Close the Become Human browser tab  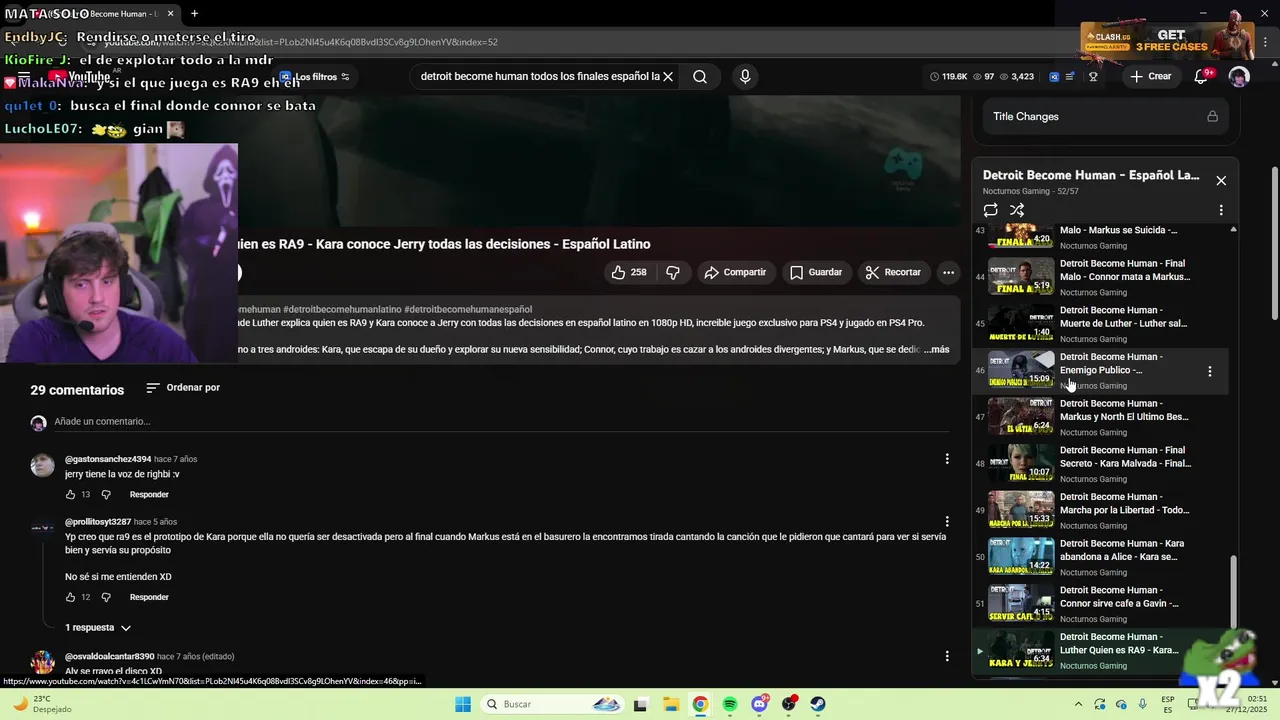pyautogui.click(x=170, y=14)
